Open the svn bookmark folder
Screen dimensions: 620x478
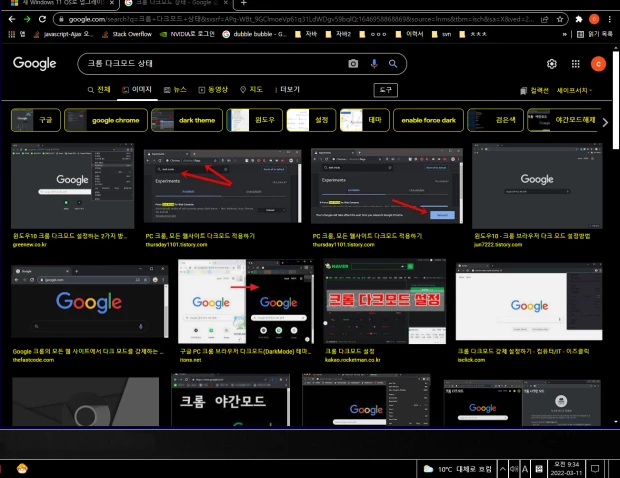pos(441,34)
